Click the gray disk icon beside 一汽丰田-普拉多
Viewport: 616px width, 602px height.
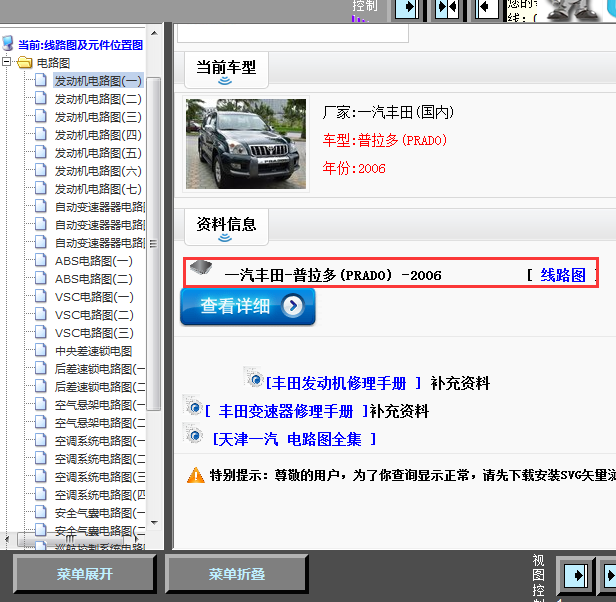pos(201,267)
